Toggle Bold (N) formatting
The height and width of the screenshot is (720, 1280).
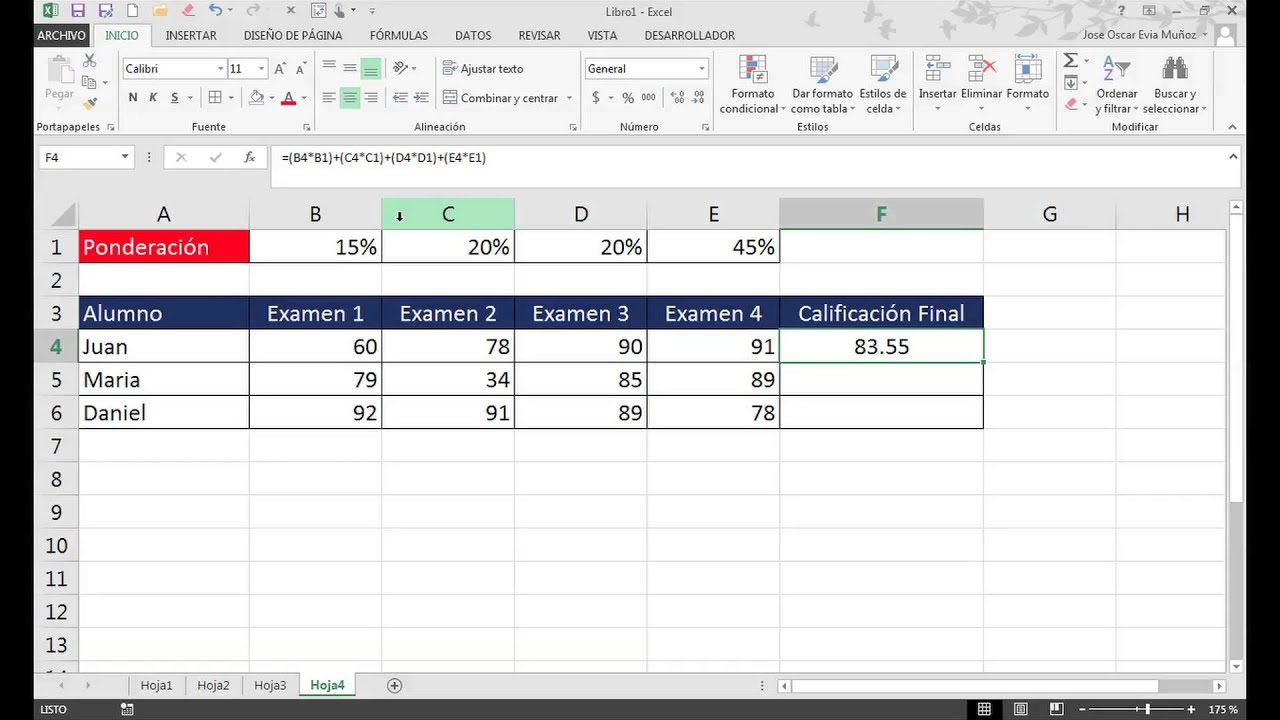pos(133,98)
